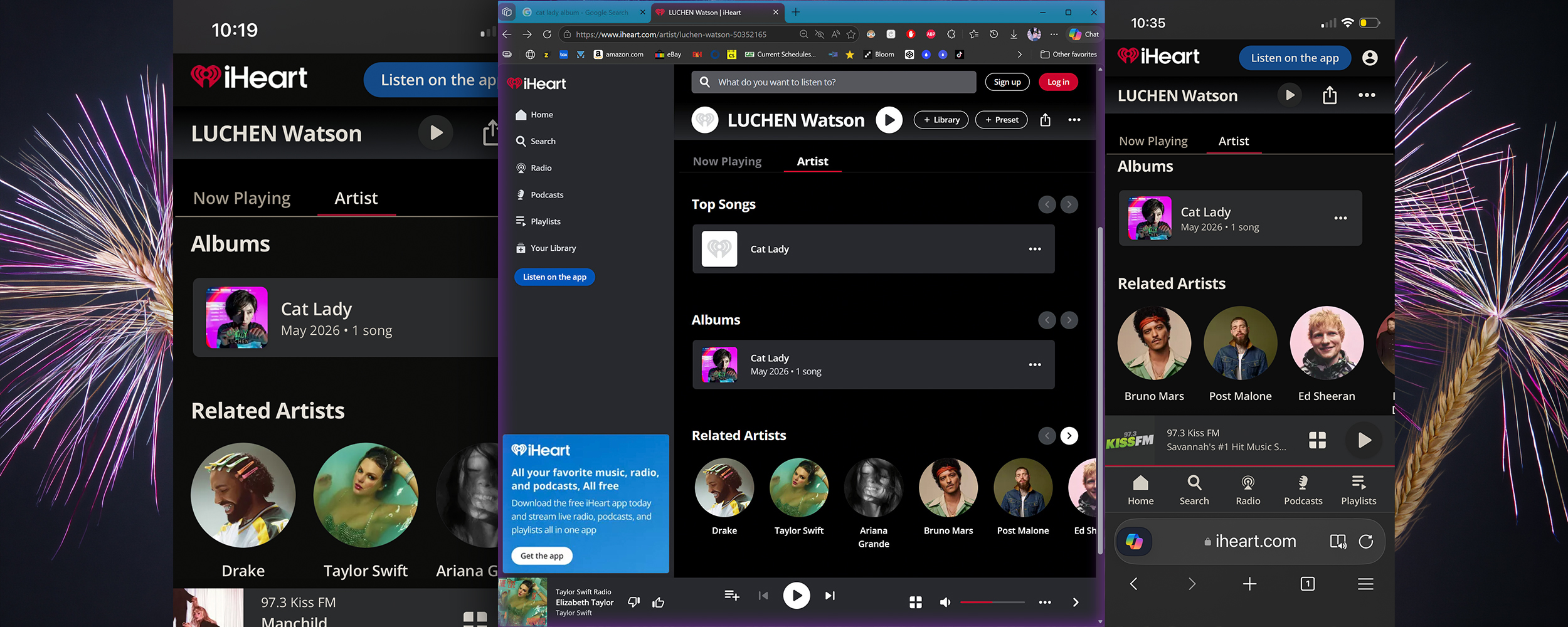The image size is (1568, 627).
Task: Select the Artist tab in the browser page
Action: point(812,161)
